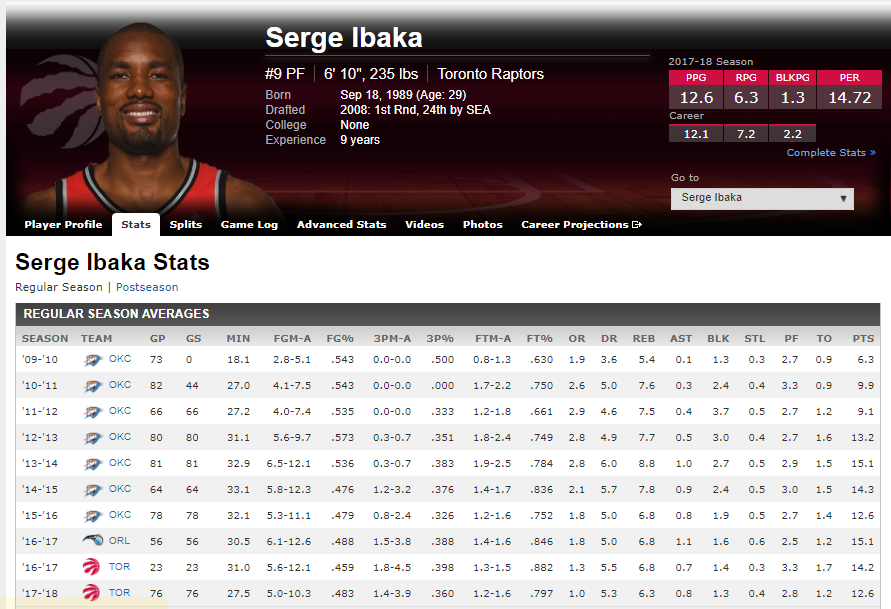Click the OKC Thunder logo for '15-'16 season
Image resolution: width=891 pixels, height=609 pixels.
(92, 515)
